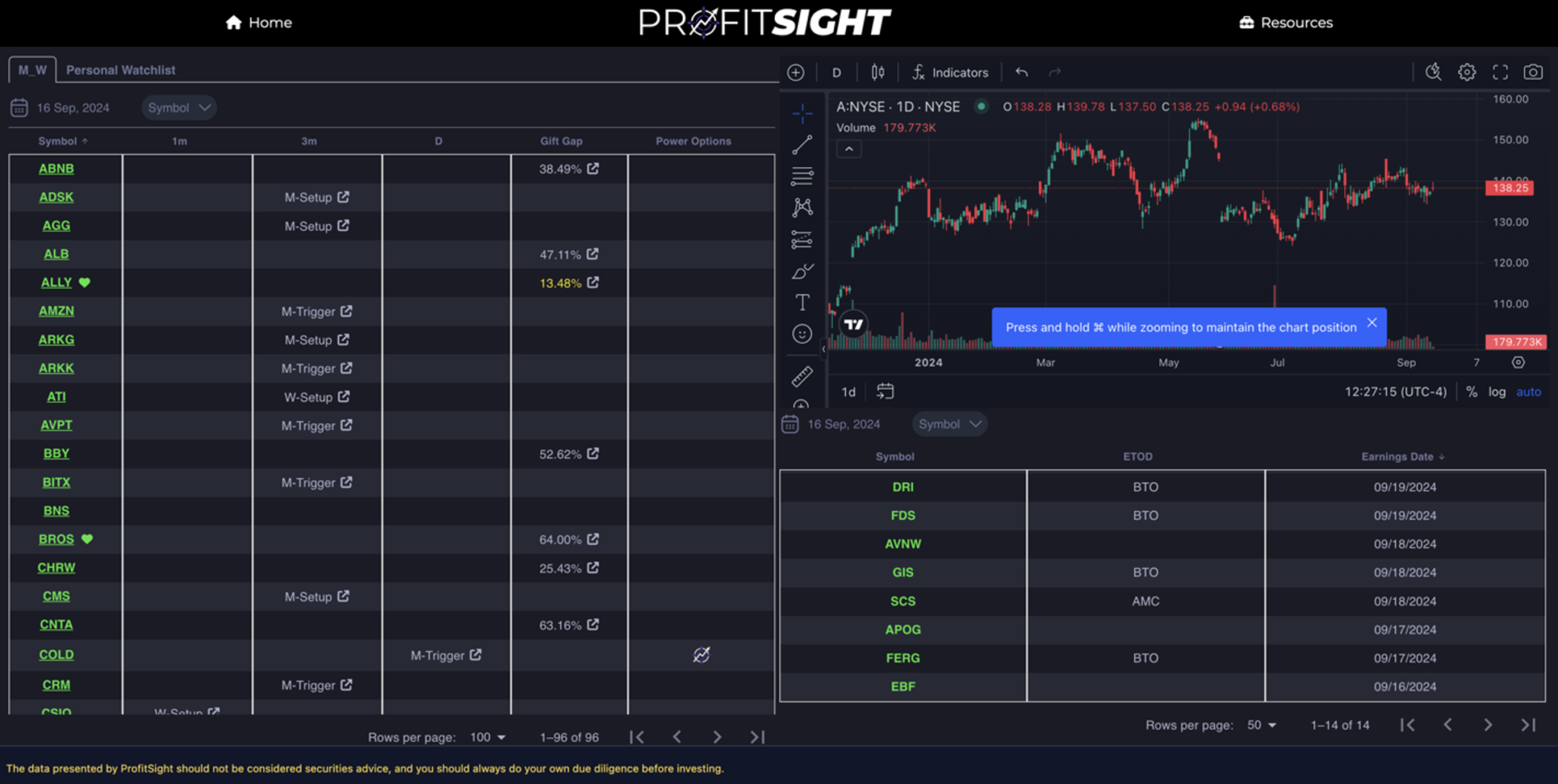Toggle percent scale on the chart
This screenshot has height=784, width=1558.
coord(1472,392)
